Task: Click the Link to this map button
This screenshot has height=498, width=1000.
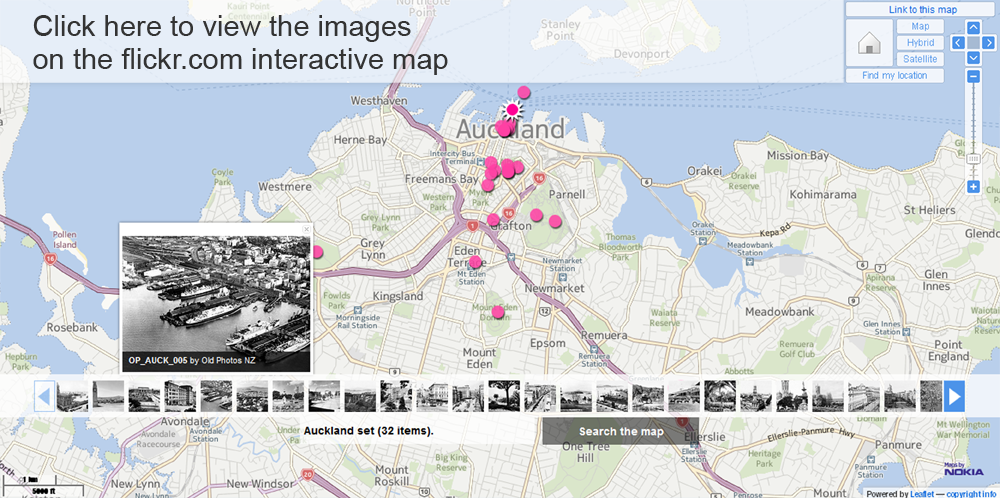Action: coord(922,10)
